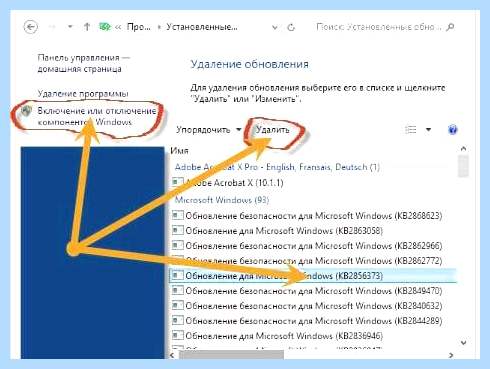Click the vertical scrollbar up arrow

(x=463, y=149)
